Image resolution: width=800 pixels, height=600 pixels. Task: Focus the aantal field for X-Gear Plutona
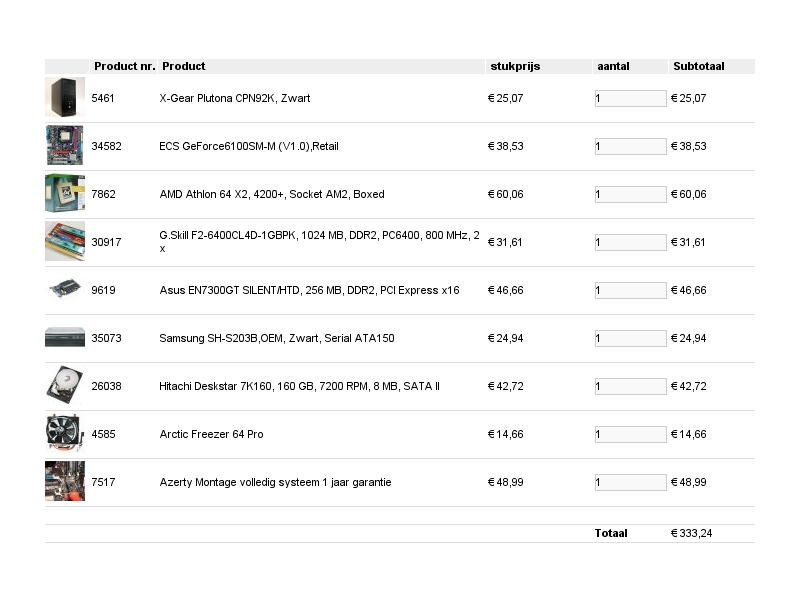631,98
